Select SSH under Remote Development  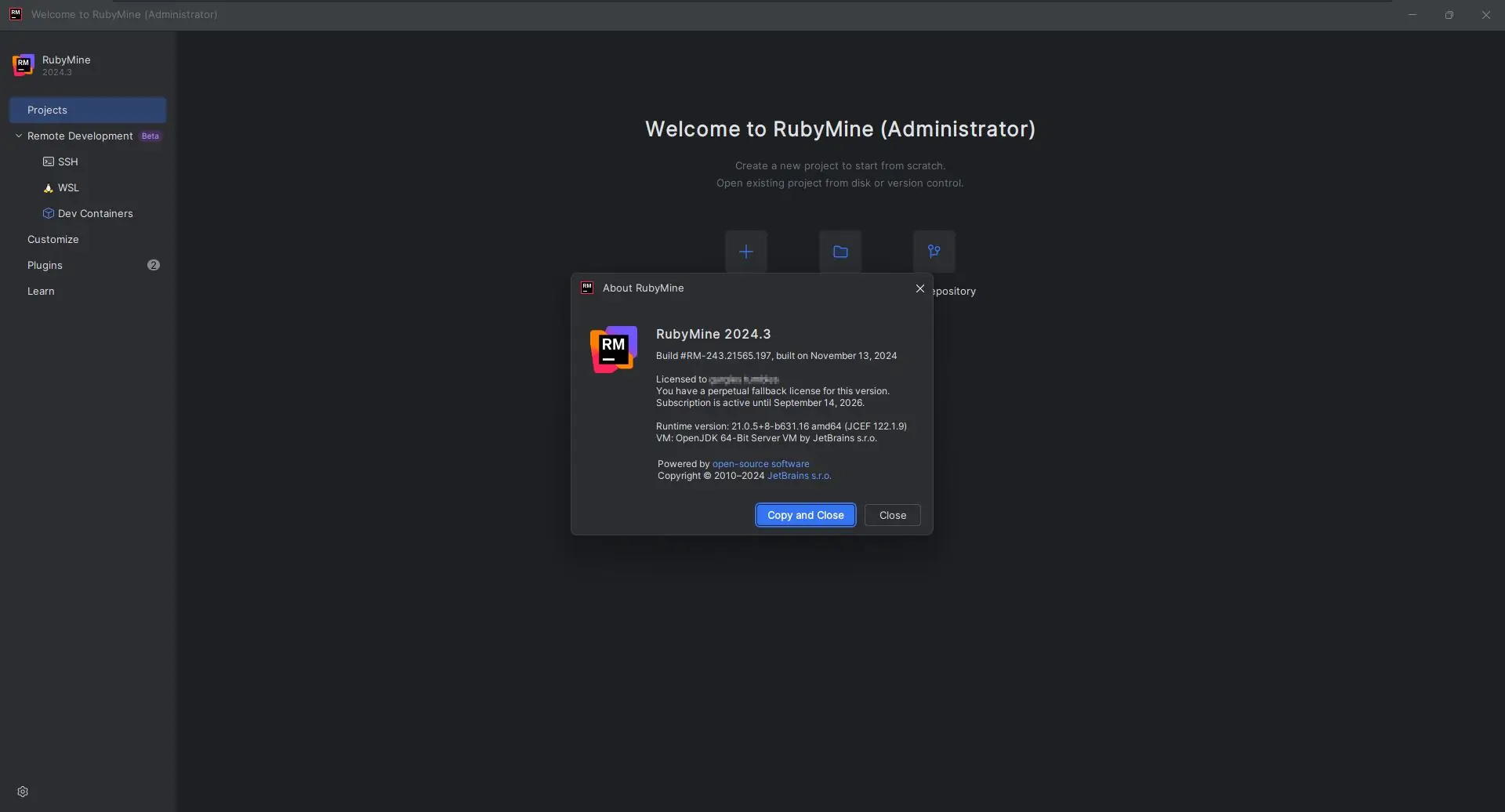[68, 161]
